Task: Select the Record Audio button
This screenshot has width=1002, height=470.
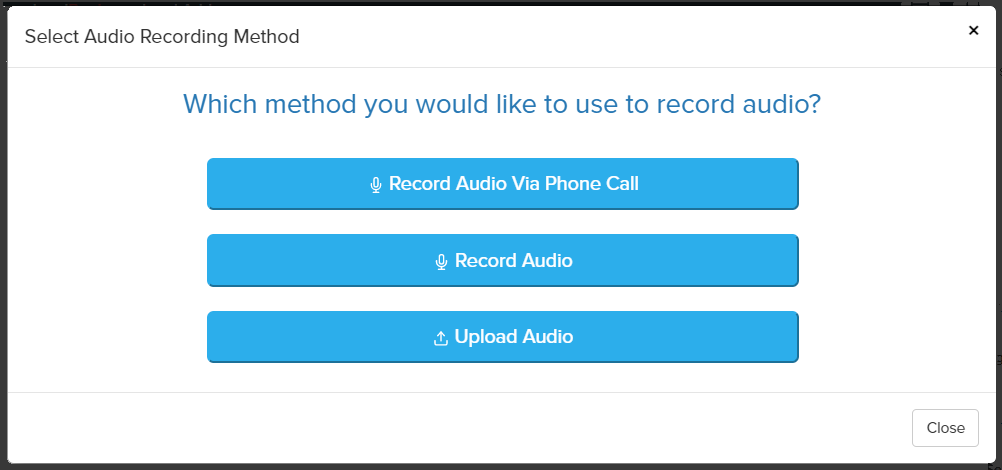Action: coord(502,261)
